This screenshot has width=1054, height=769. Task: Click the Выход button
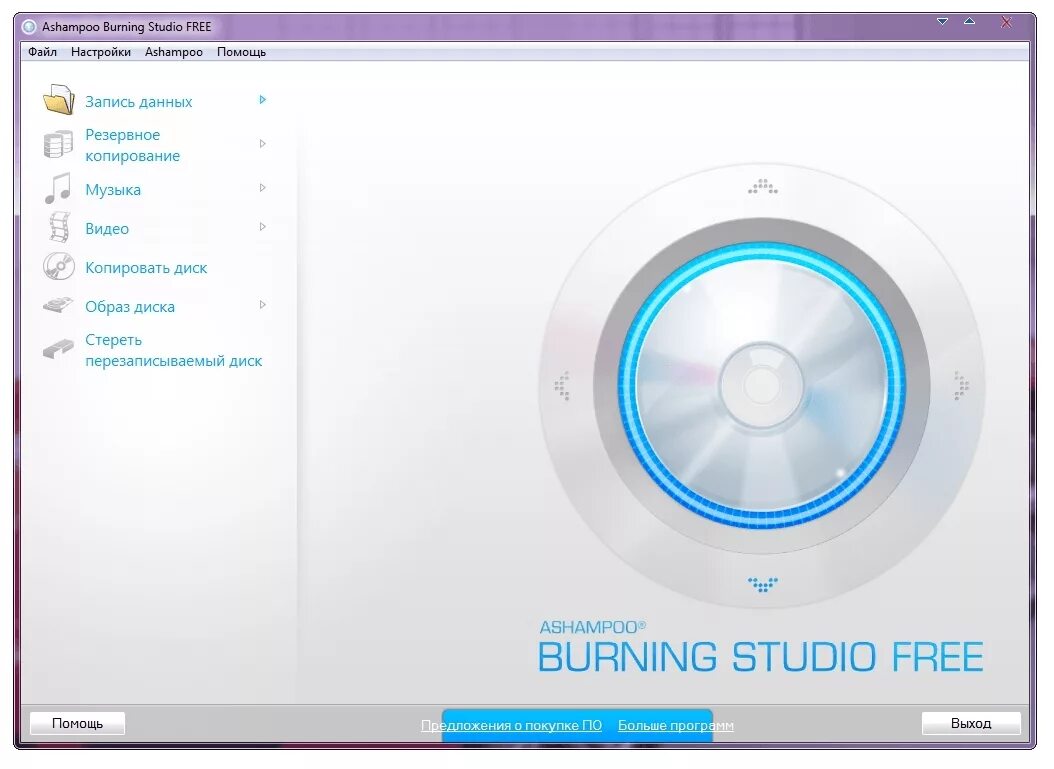click(x=971, y=723)
